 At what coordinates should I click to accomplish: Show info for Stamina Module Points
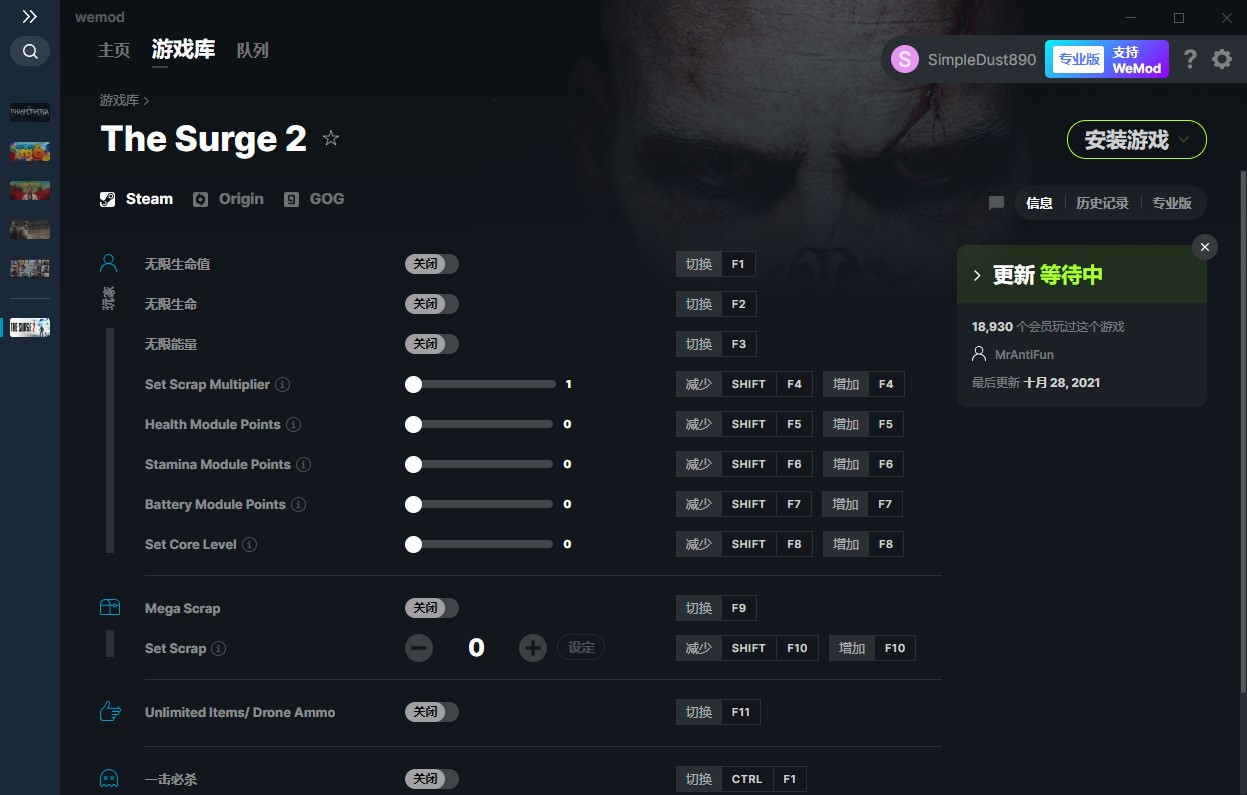pos(303,464)
